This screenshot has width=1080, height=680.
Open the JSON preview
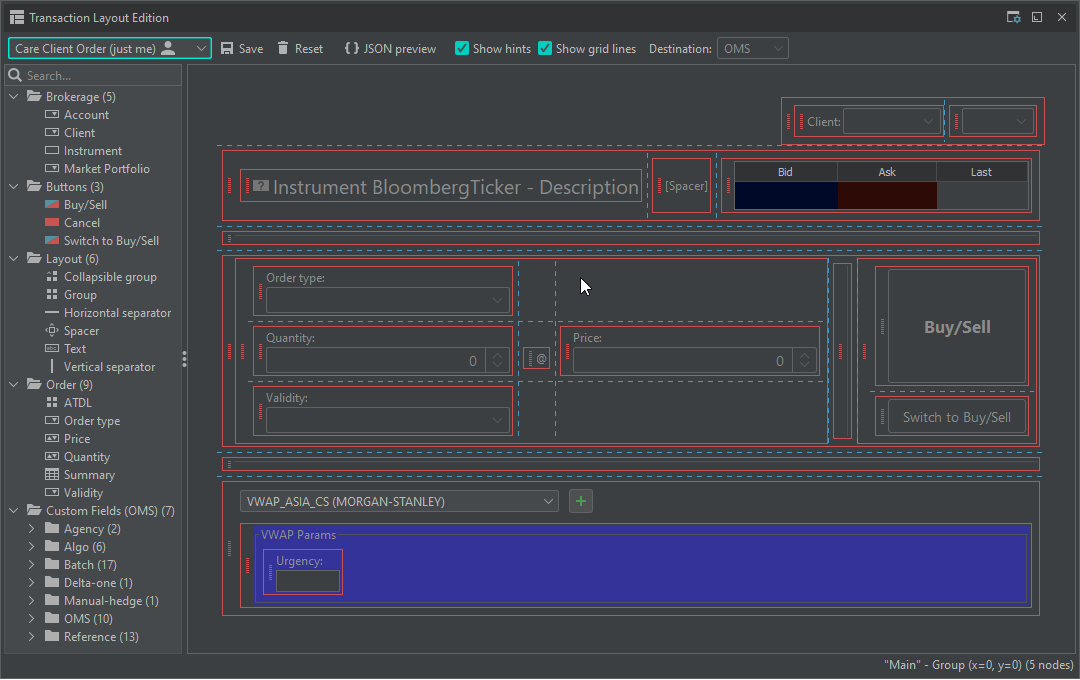(389, 47)
